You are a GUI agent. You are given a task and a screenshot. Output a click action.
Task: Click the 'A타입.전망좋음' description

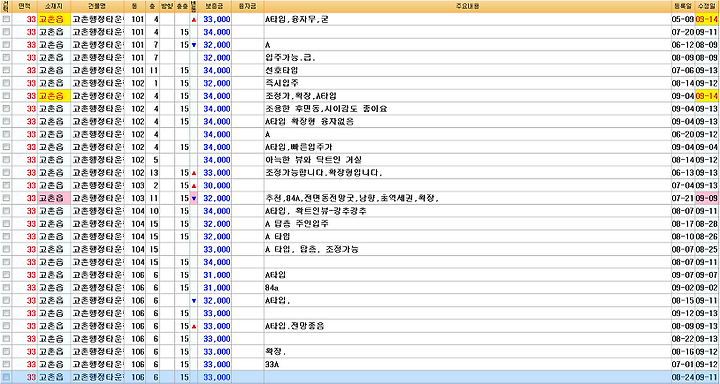click(295, 327)
